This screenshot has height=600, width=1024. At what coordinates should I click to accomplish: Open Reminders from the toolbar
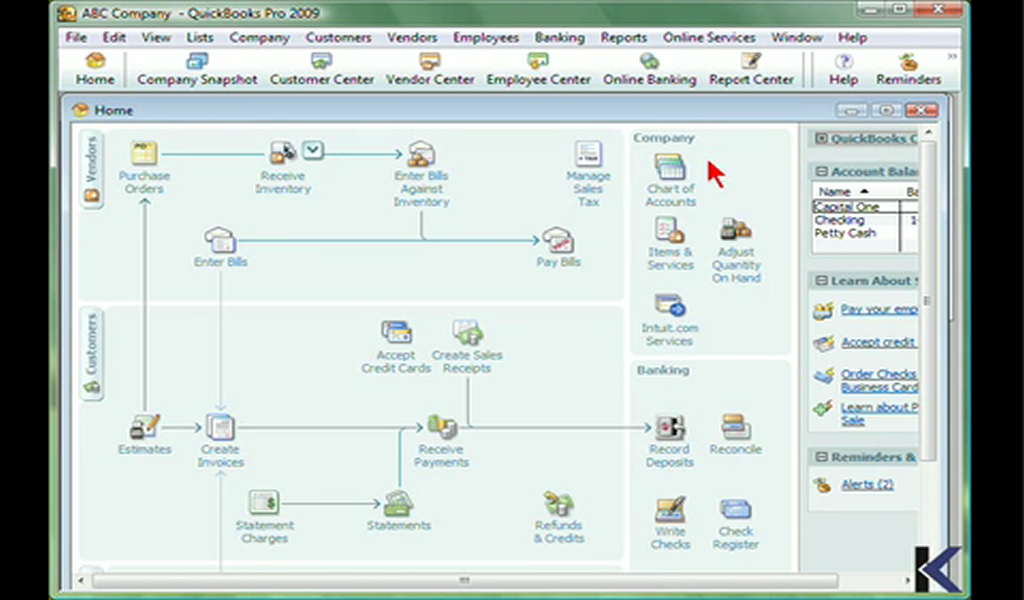908,70
